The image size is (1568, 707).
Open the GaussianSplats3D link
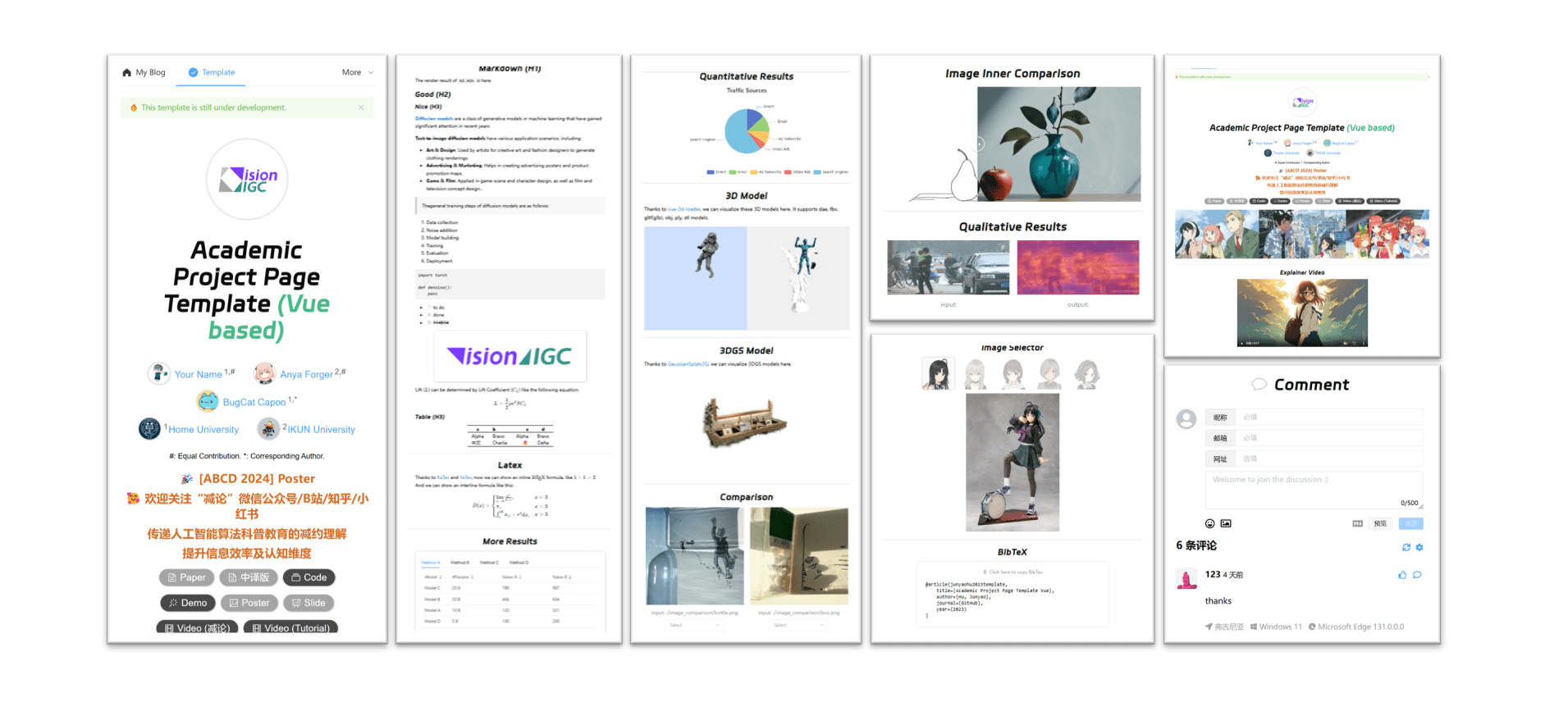(688, 364)
